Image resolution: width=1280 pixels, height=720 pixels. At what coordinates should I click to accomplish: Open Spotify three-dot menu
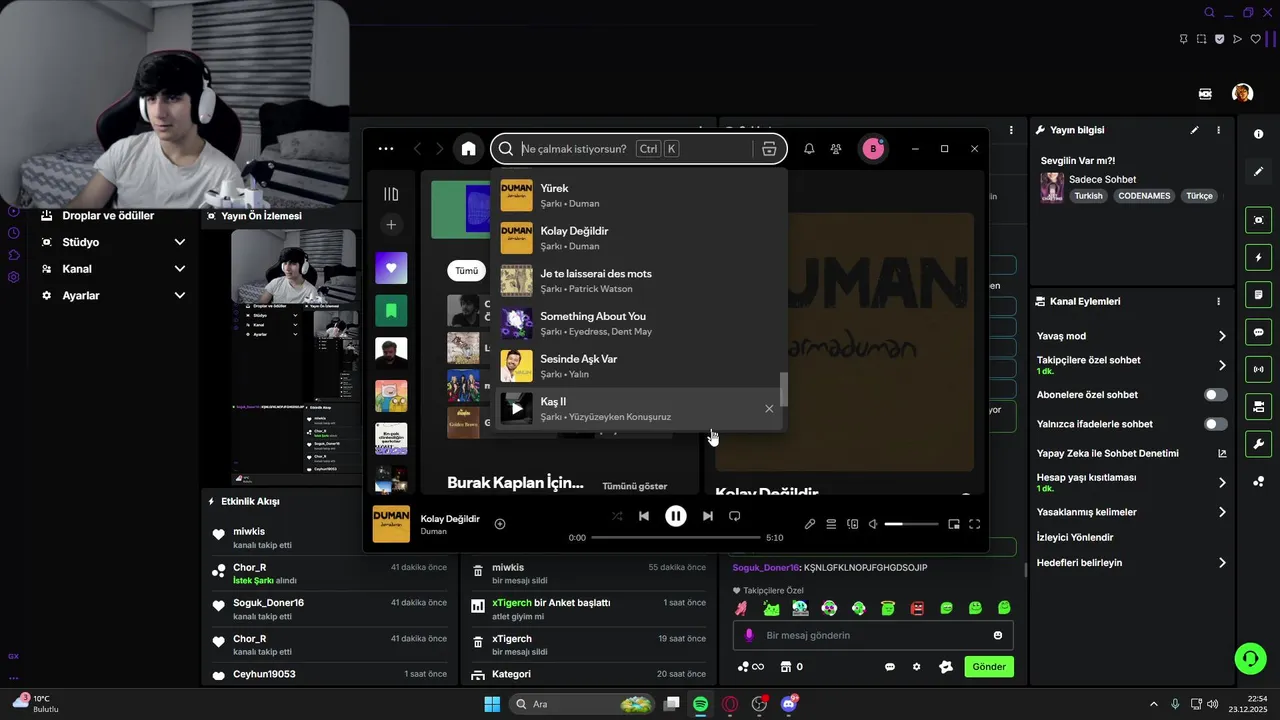[386, 149]
